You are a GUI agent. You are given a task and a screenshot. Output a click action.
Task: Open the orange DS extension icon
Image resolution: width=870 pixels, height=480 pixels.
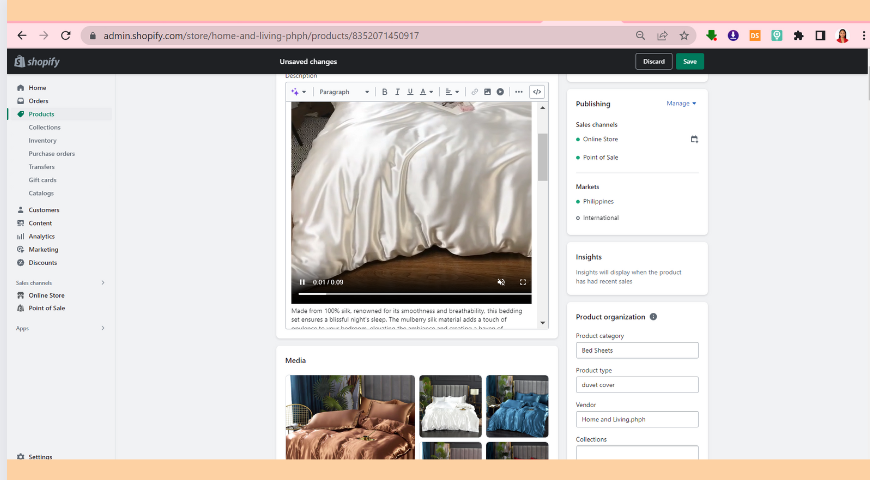click(755, 36)
